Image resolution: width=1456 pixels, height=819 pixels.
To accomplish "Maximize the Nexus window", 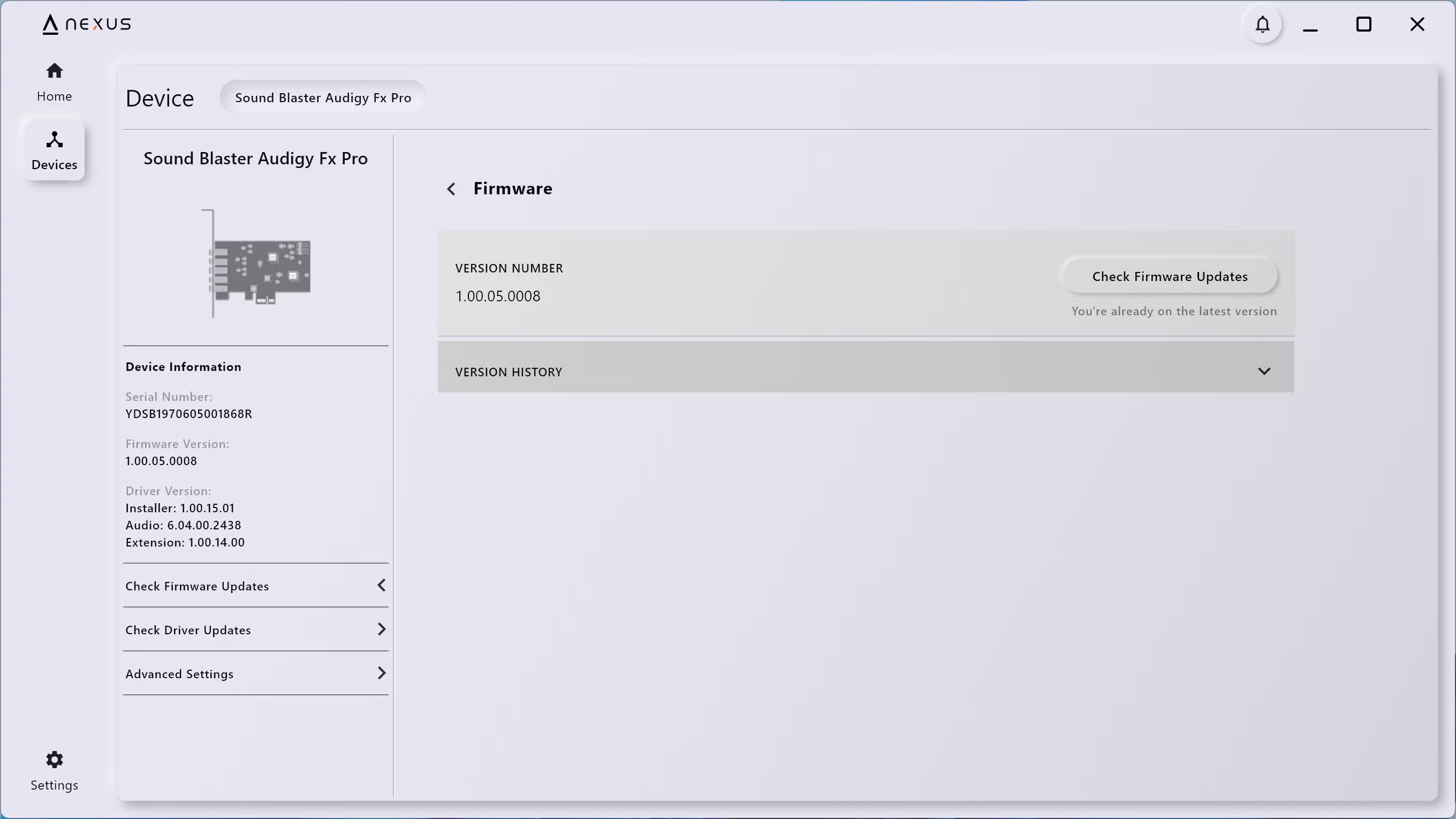I will coord(1363,24).
